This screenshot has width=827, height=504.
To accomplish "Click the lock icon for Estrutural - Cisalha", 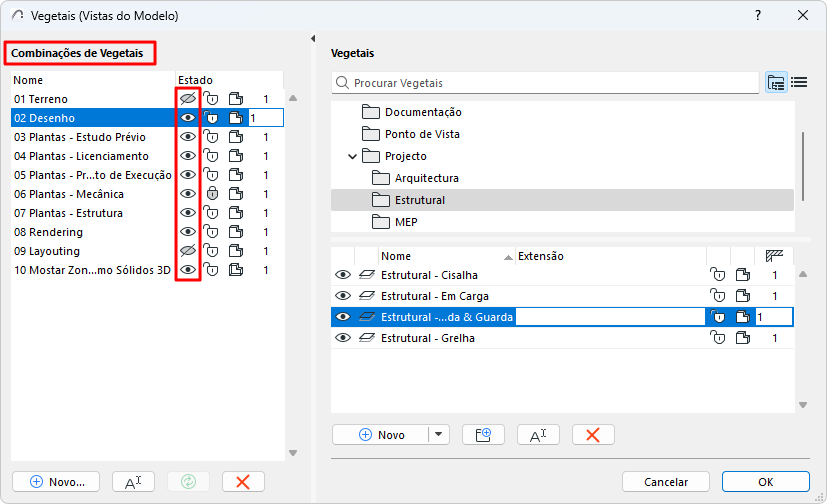I will pos(716,275).
